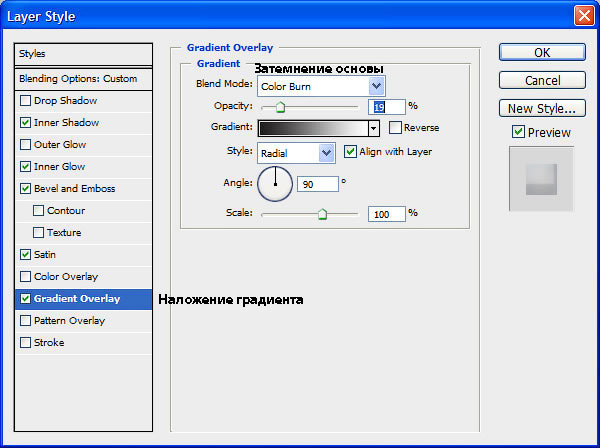Click the New Style button
The width and height of the screenshot is (600, 448).
(x=542, y=108)
